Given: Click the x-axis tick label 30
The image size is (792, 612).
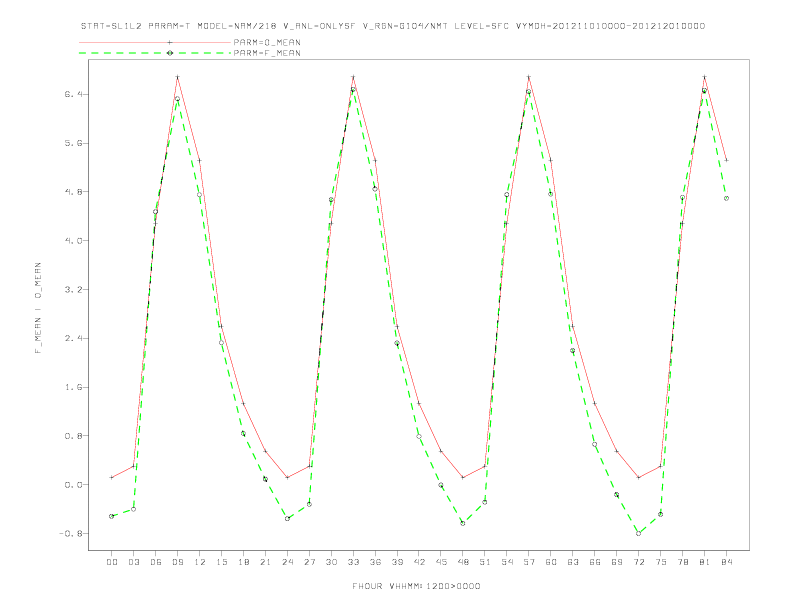Looking at the screenshot, I should click(331, 562).
